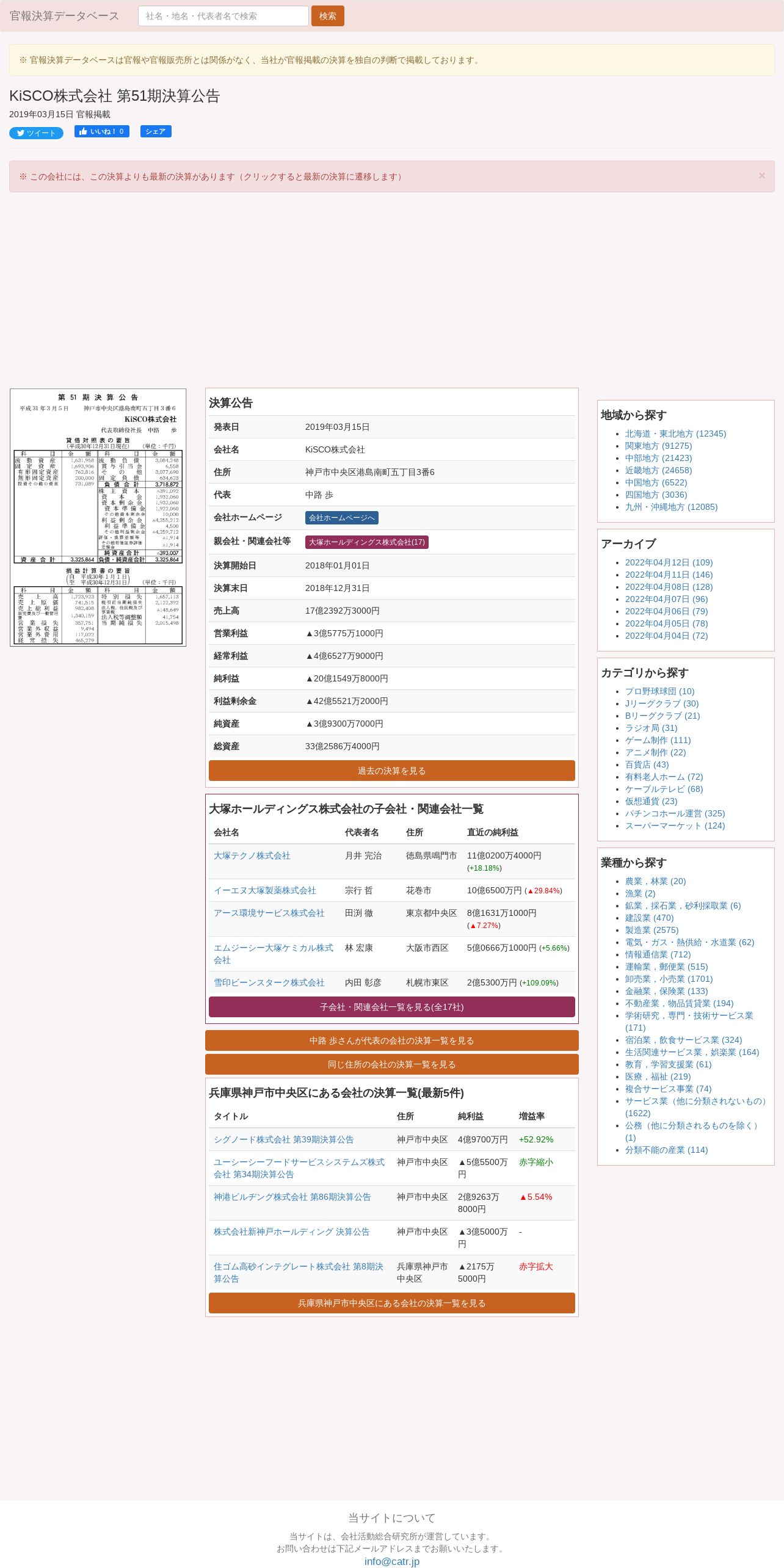Open category プロ野球球団 (10)
This screenshot has height=1568, width=784.
point(659,691)
